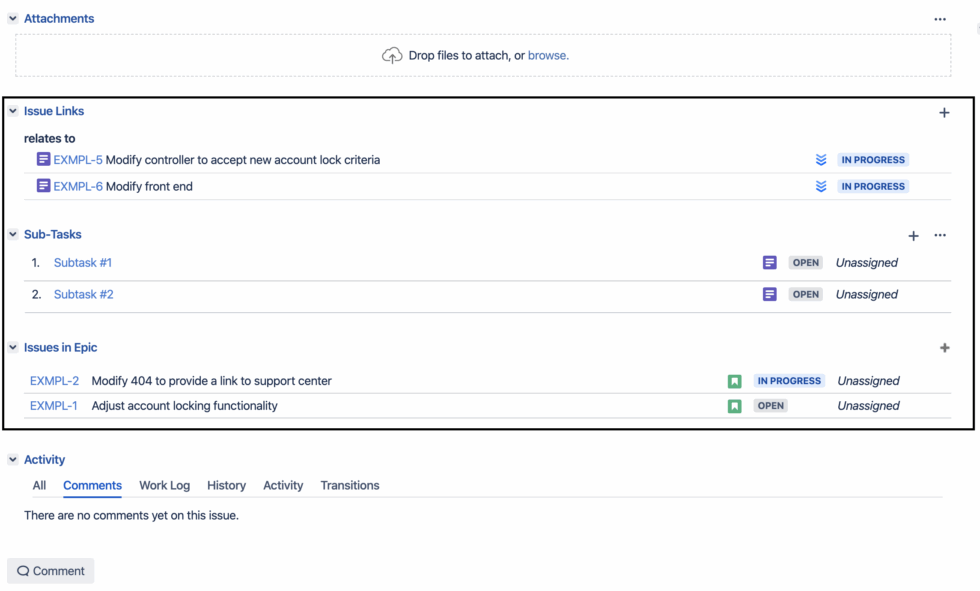980x591 pixels.
Task: Click the upload cloud icon in attachments area
Action: pyautogui.click(x=391, y=55)
